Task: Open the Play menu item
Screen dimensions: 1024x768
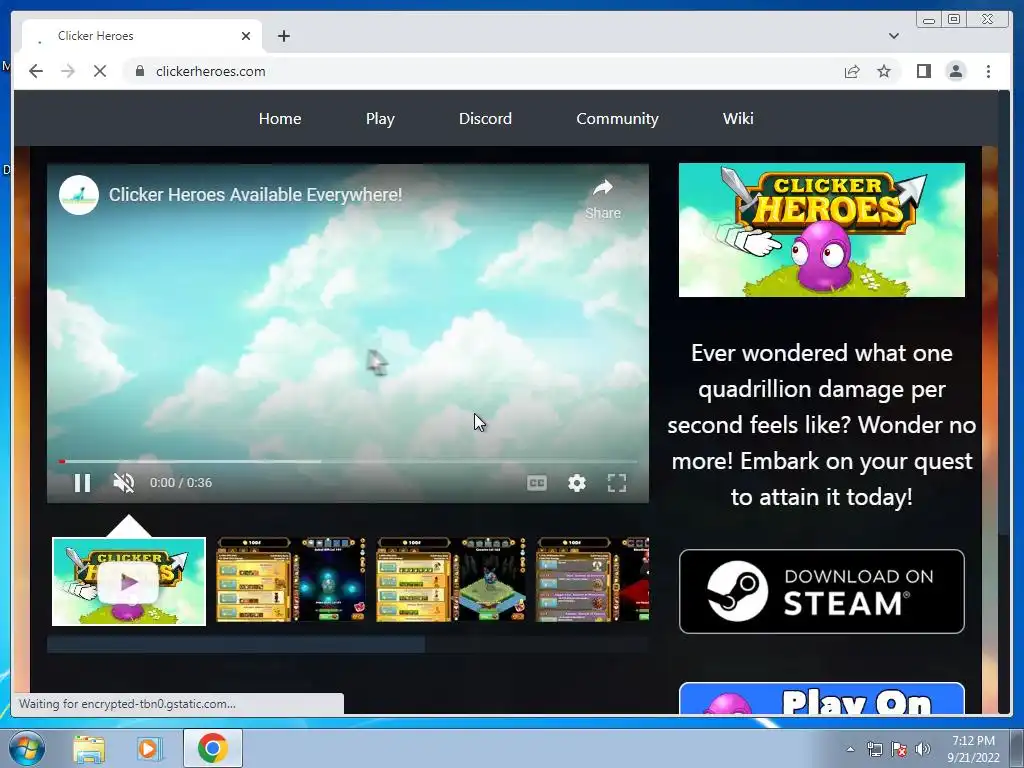Action: (380, 119)
